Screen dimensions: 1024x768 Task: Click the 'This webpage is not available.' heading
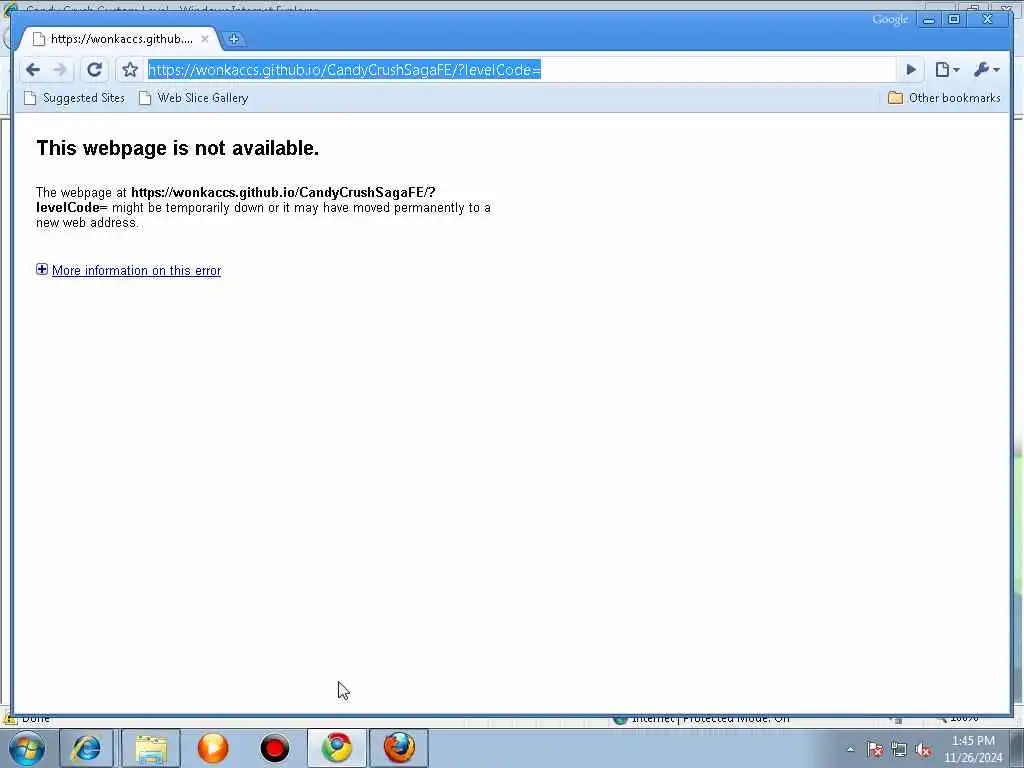coord(178,148)
